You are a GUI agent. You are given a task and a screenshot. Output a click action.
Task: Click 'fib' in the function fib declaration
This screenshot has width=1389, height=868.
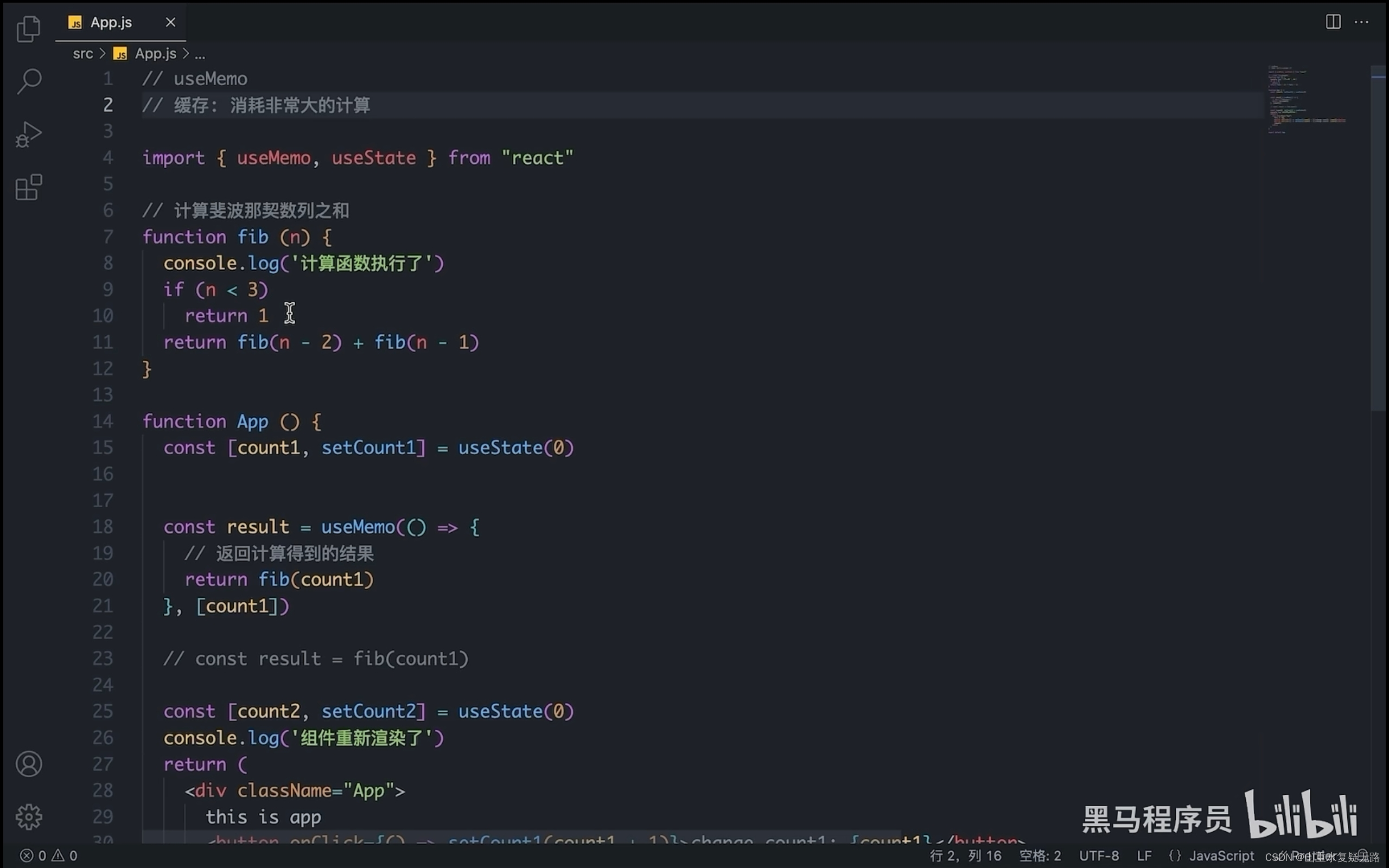(252, 237)
